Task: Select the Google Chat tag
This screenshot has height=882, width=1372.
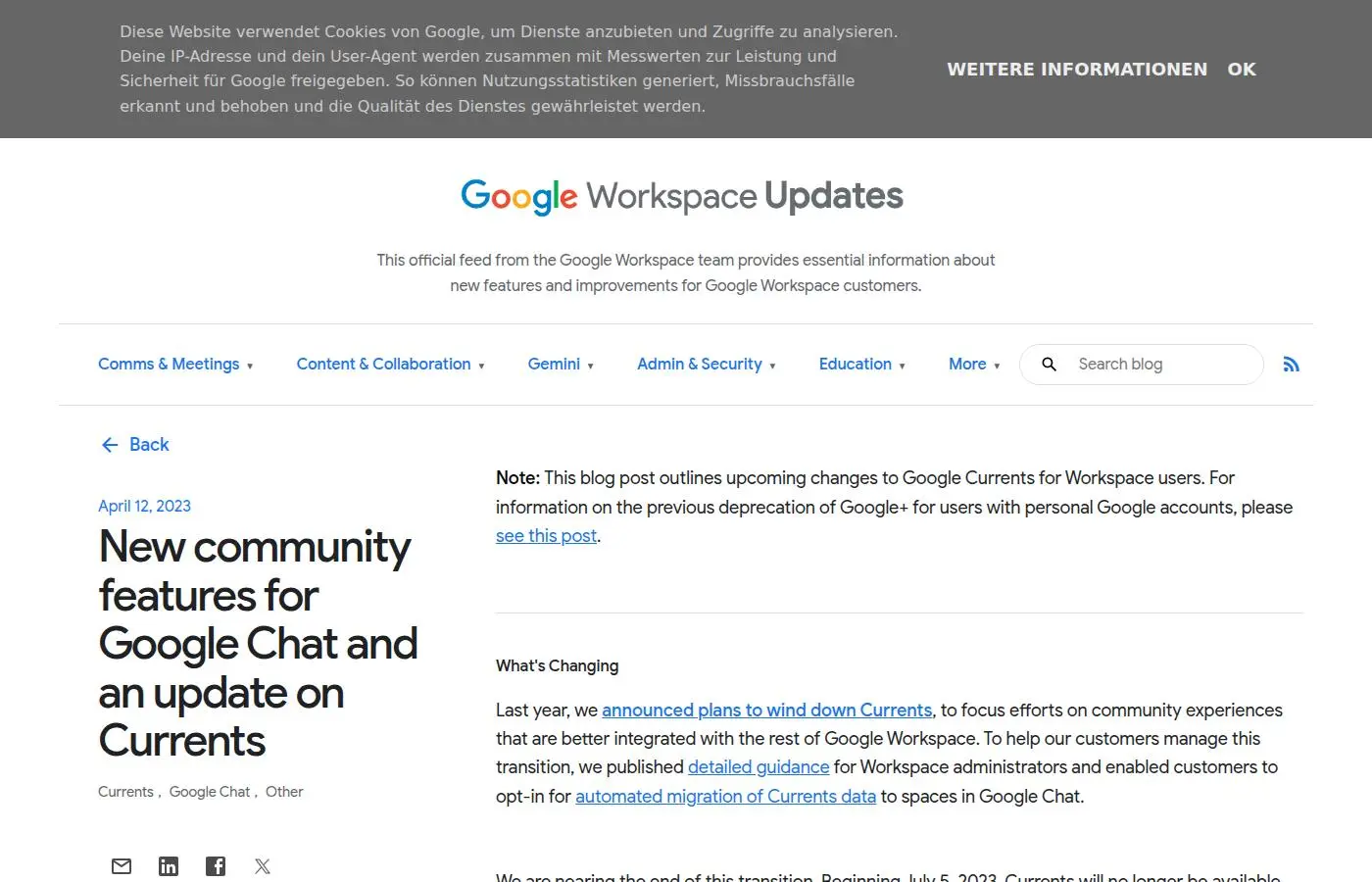Action: (210, 792)
